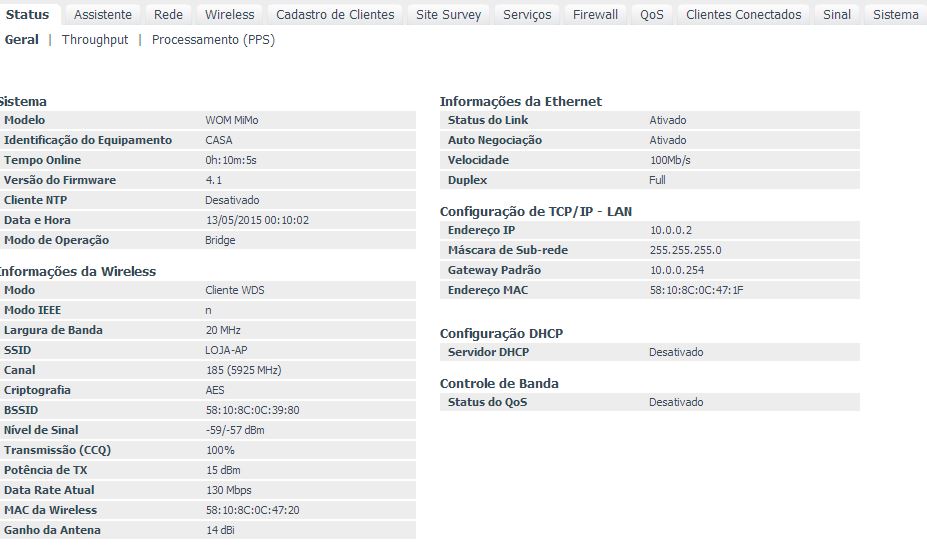
Task: Open Processamento (PPS) link
Action: pyautogui.click(x=213, y=40)
